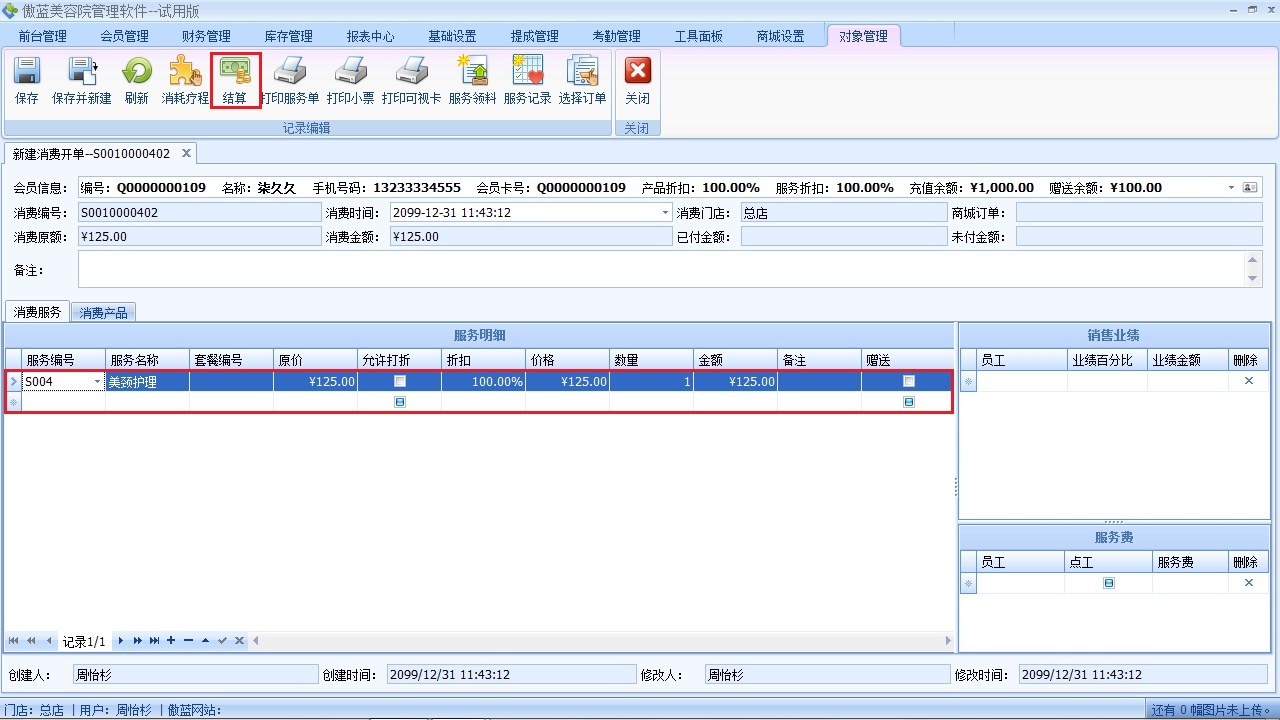Toggle the 点工 checkbox in 服务费 panel

(1108, 582)
